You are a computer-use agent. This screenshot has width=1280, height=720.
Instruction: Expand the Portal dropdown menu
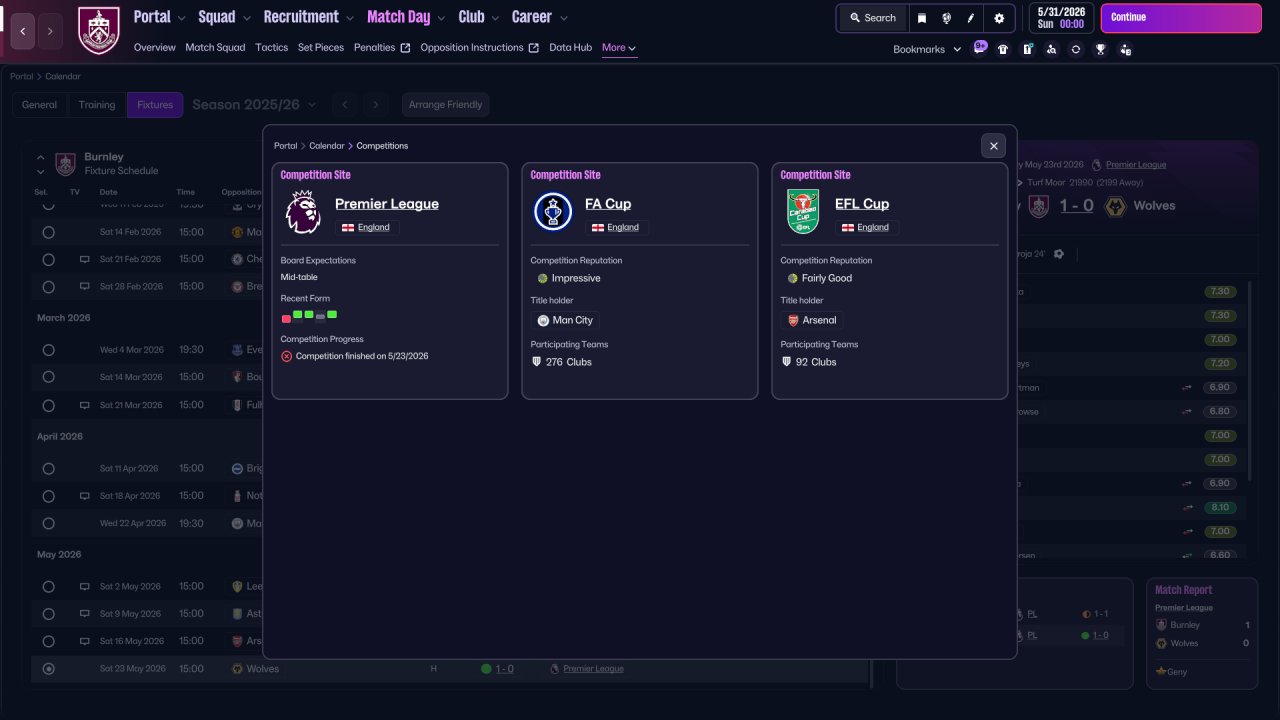tap(180, 18)
